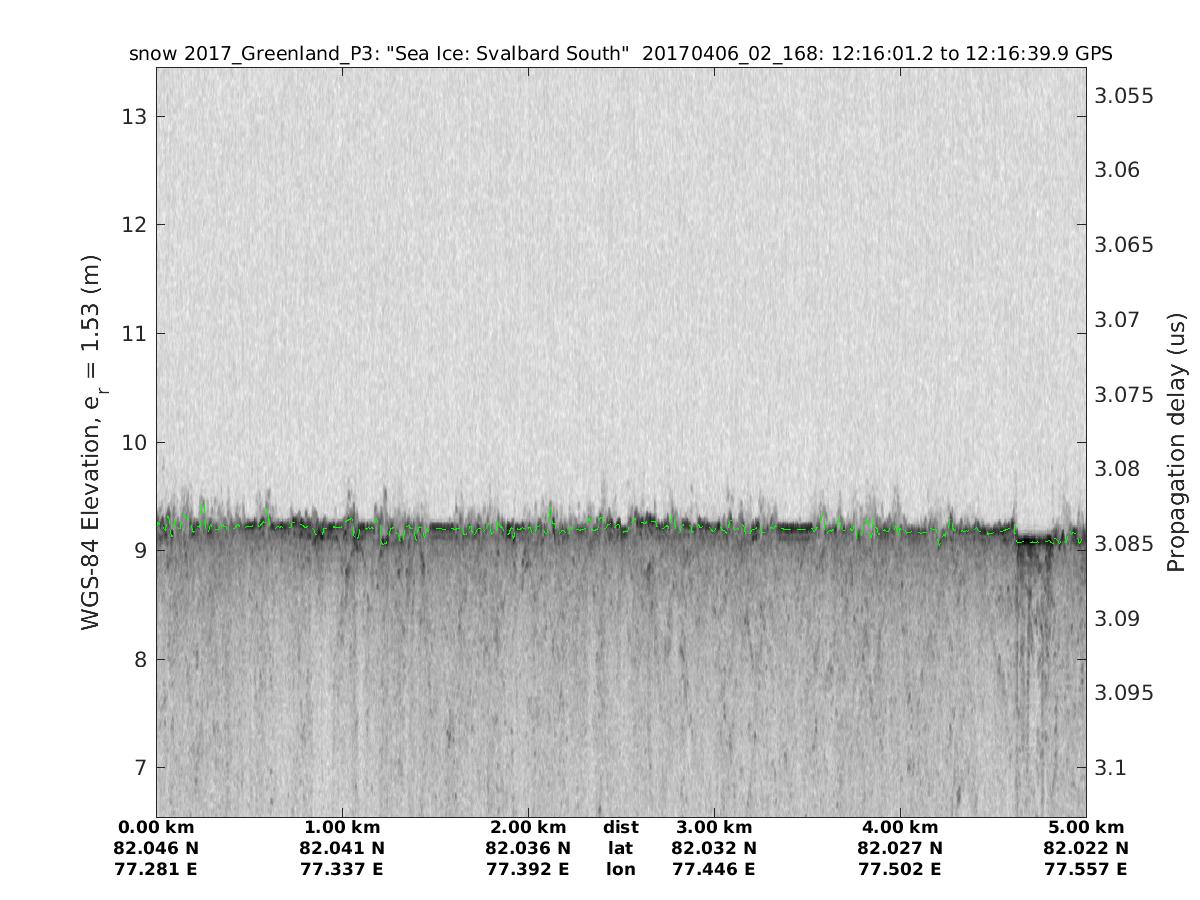Click the 3.085 propagation delay tick
The height and width of the screenshot is (900, 1200).
1125,544
